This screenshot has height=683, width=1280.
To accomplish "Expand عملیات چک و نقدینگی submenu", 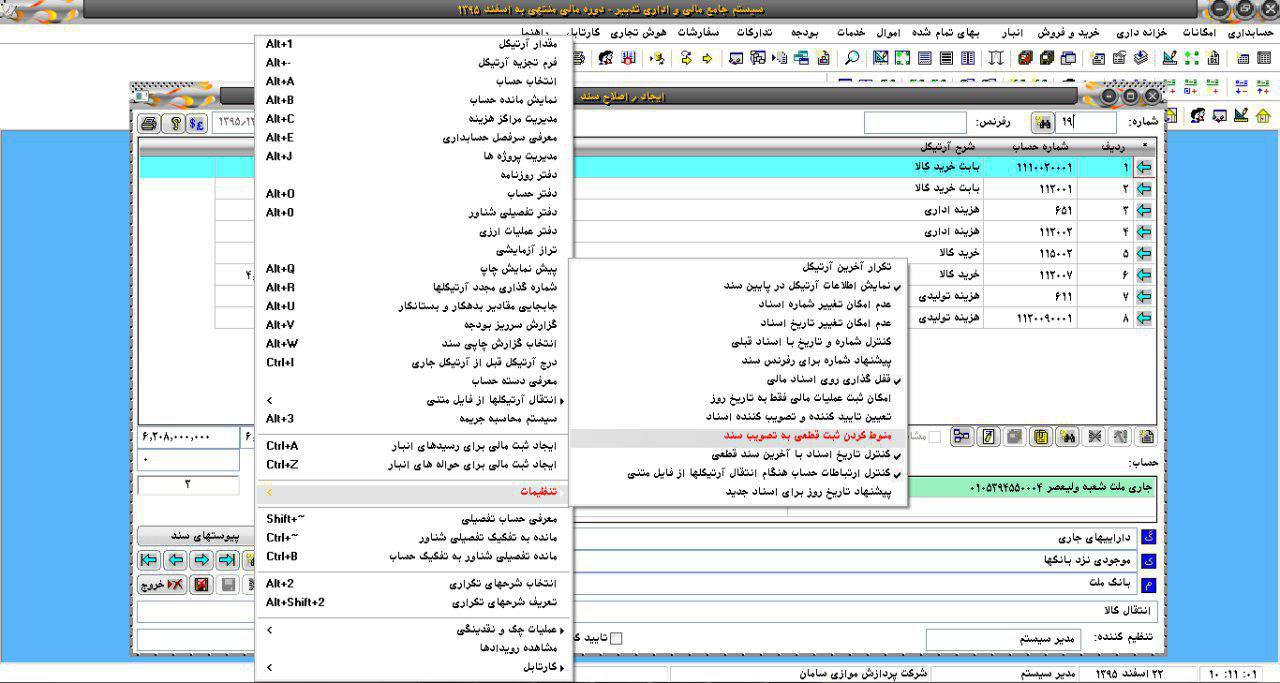I will [413, 630].
